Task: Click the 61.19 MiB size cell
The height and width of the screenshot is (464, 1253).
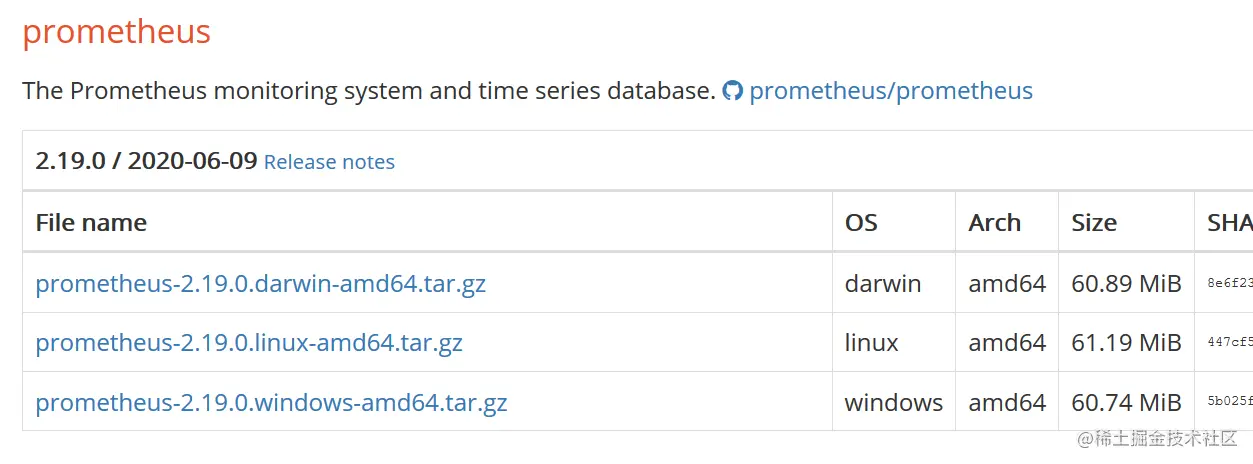Action: (1126, 344)
